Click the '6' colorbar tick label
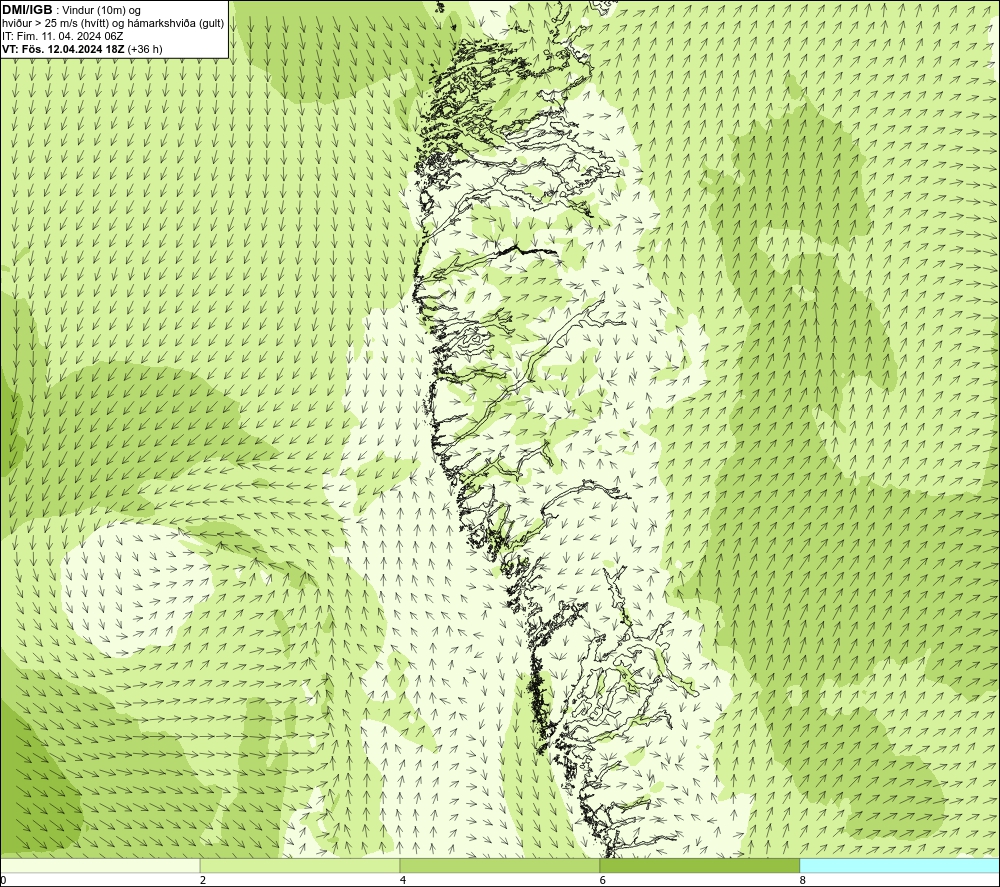 [603, 881]
